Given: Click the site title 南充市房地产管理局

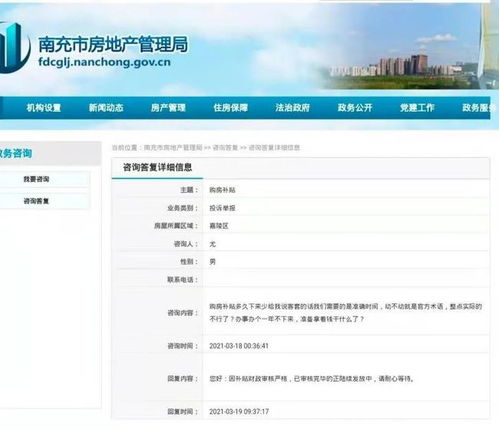Looking at the screenshot, I should tap(113, 44).
